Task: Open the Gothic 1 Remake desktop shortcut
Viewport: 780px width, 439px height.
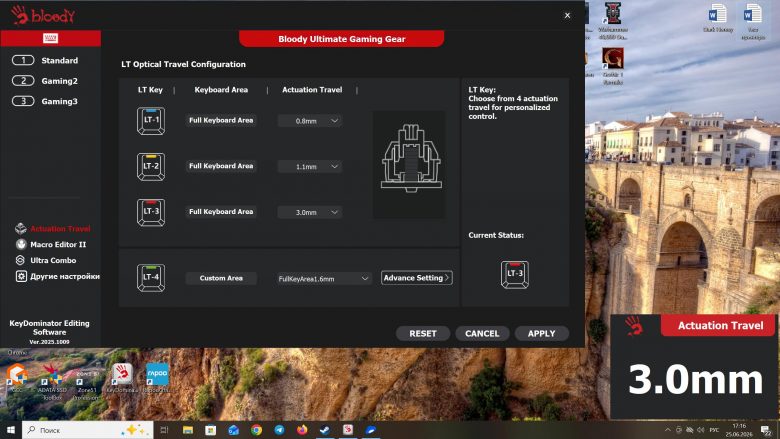Action: click(612, 66)
